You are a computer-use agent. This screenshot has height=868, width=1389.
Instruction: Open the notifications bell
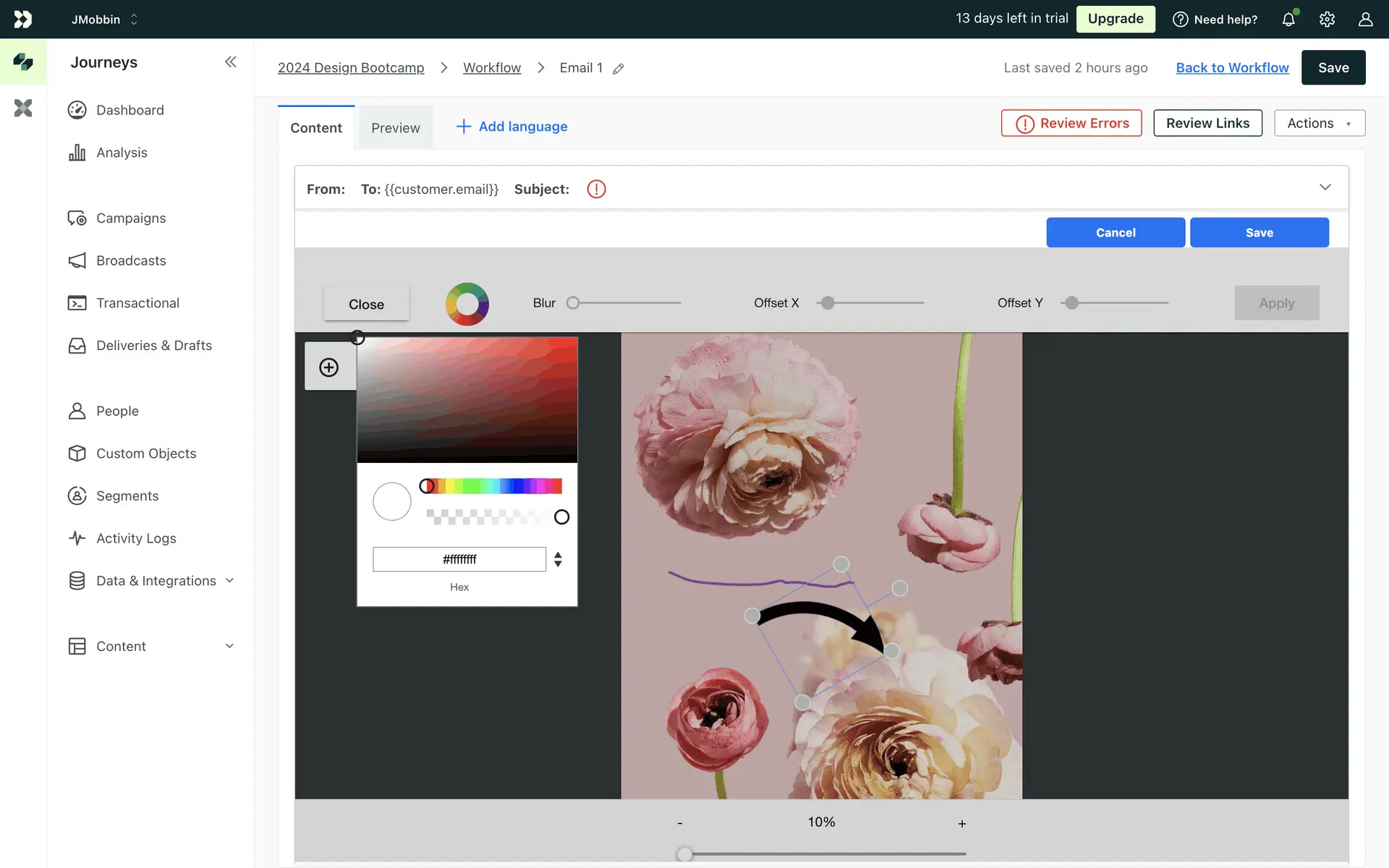[1288, 20]
